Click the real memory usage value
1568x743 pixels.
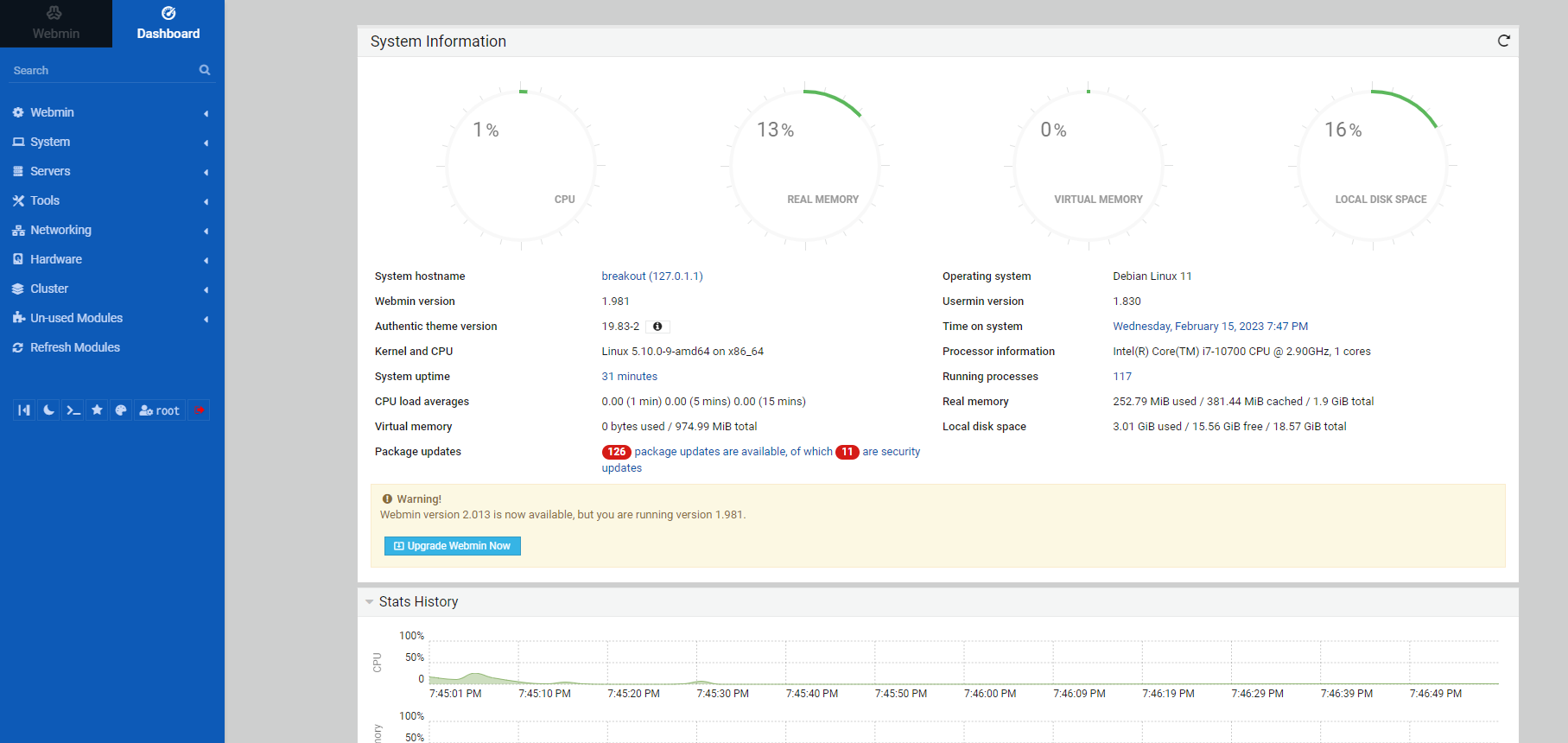pyautogui.click(x=1243, y=402)
